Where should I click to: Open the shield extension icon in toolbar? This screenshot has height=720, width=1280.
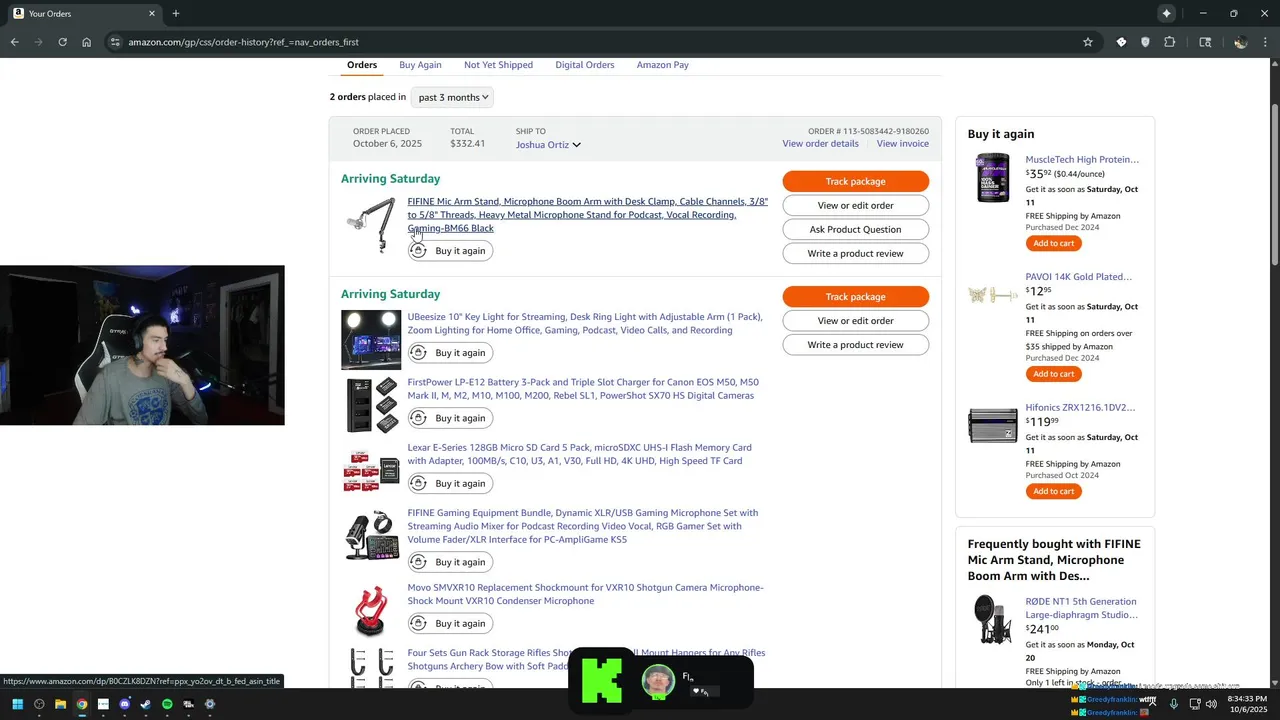[x=1145, y=42]
